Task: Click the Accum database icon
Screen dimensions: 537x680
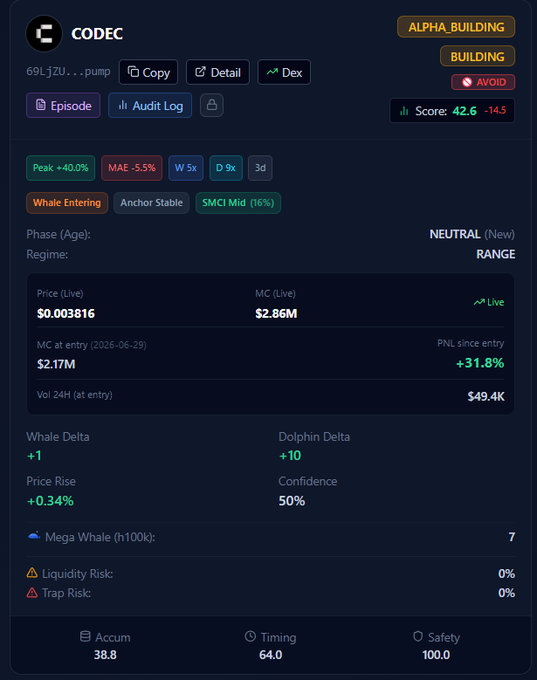Action: tap(85, 636)
